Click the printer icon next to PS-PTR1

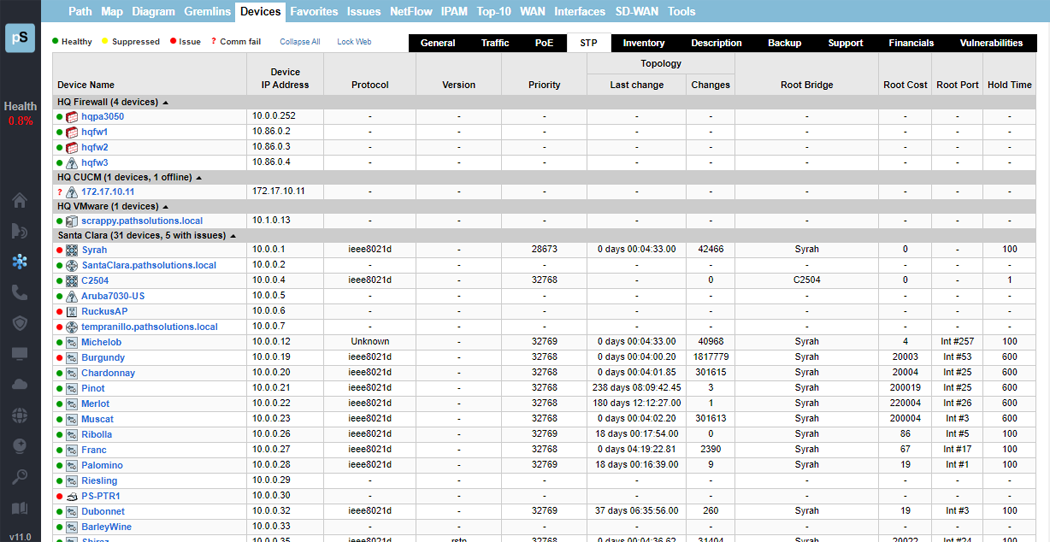72,496
